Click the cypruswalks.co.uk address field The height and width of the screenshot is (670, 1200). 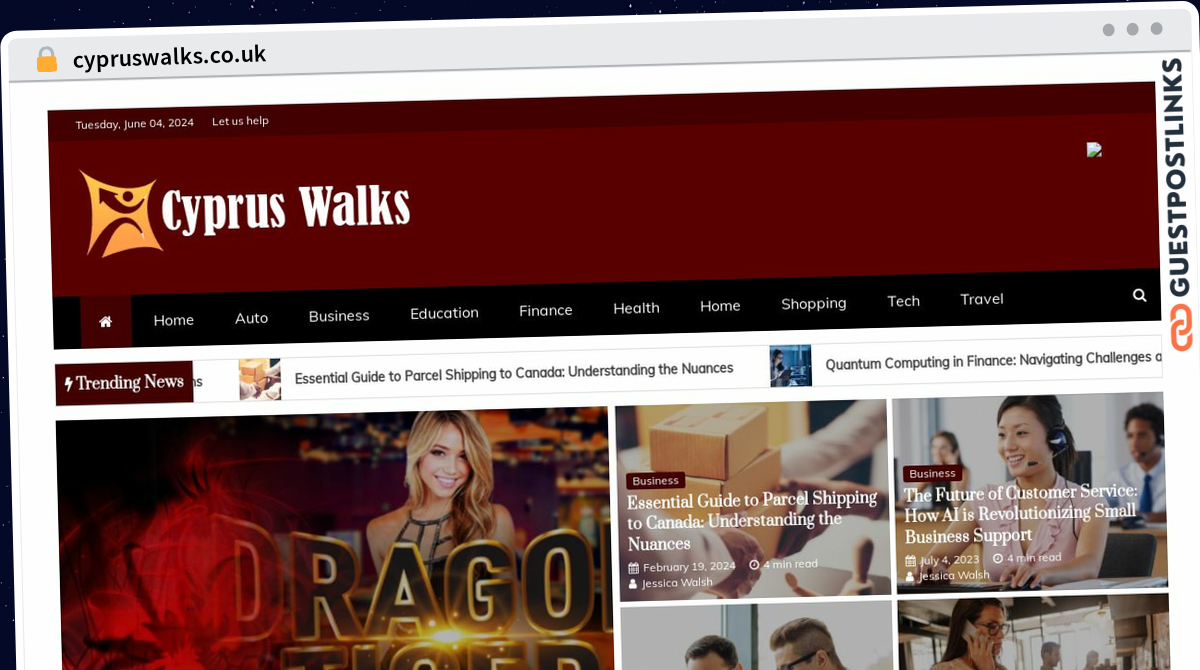click(x=169, y=57)
